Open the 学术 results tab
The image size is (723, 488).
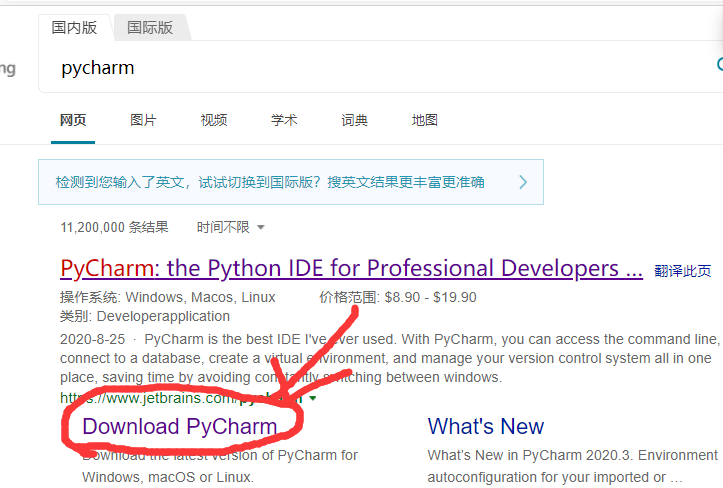point(284,120)
